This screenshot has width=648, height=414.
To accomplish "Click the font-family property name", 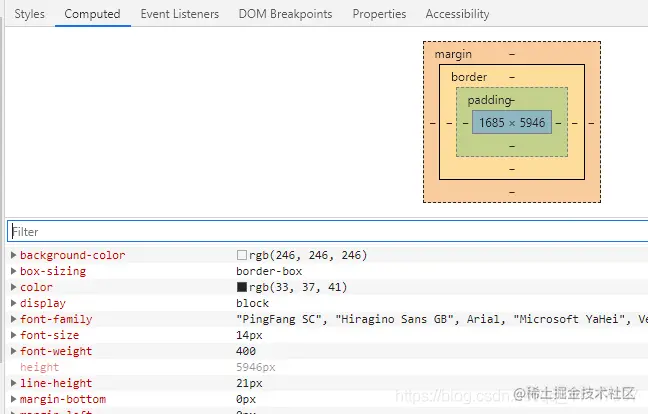I will tap(56, 319).
